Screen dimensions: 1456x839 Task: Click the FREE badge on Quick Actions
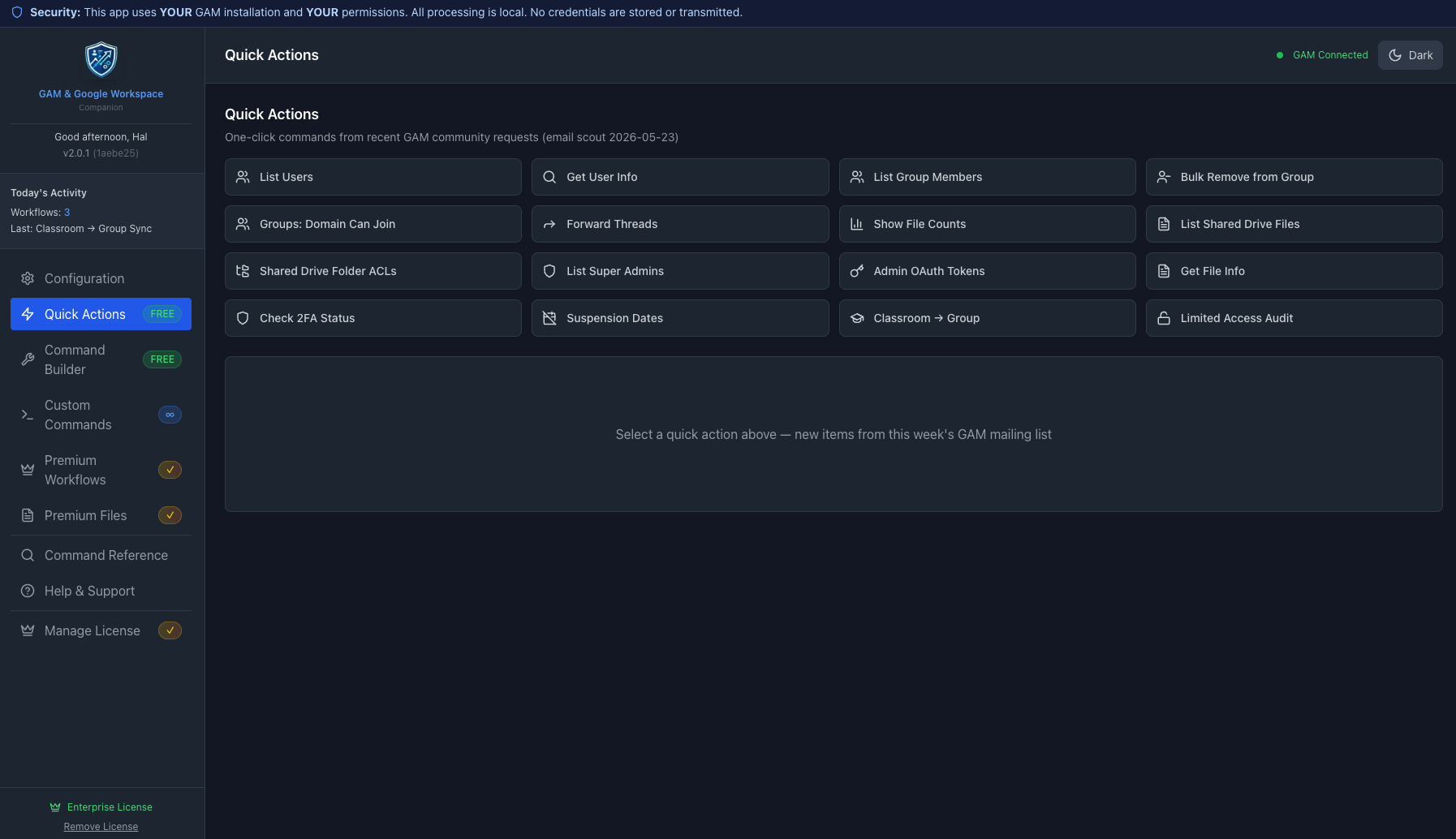[x=162, y=314]
